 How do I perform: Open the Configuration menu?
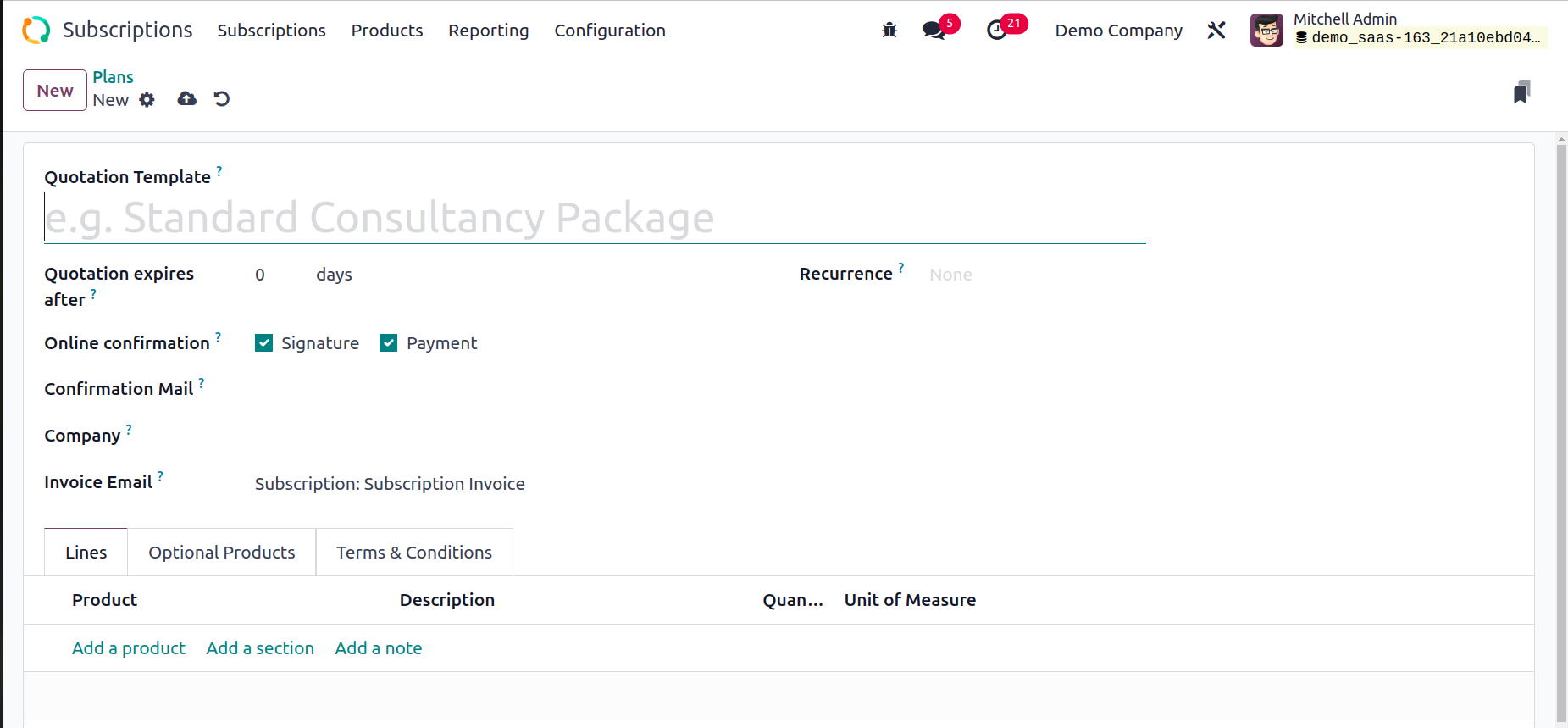pyautogui.click(x=609, y=31)
